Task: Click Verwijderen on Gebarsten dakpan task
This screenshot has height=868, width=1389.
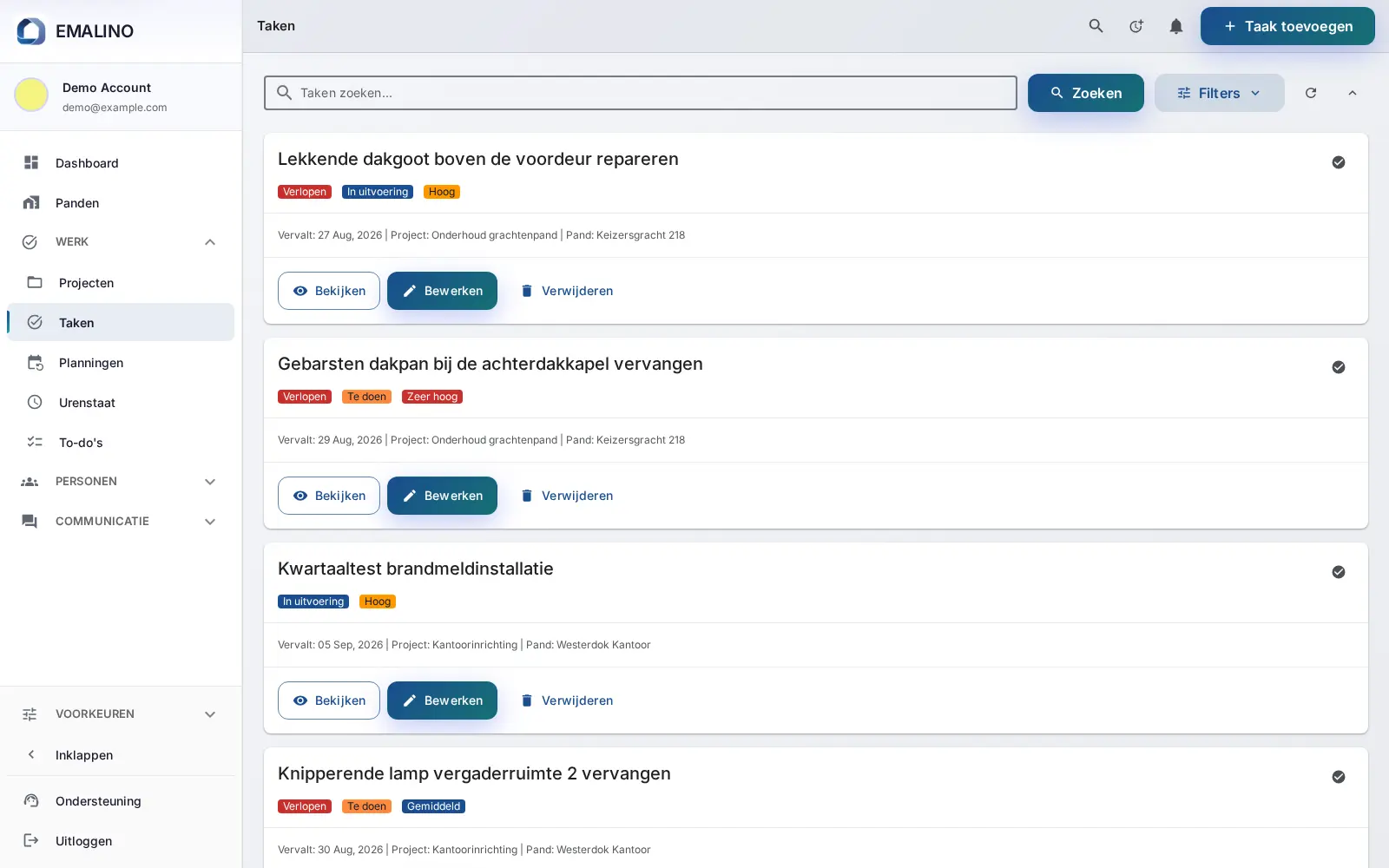Action: click(x=566, y=496)
